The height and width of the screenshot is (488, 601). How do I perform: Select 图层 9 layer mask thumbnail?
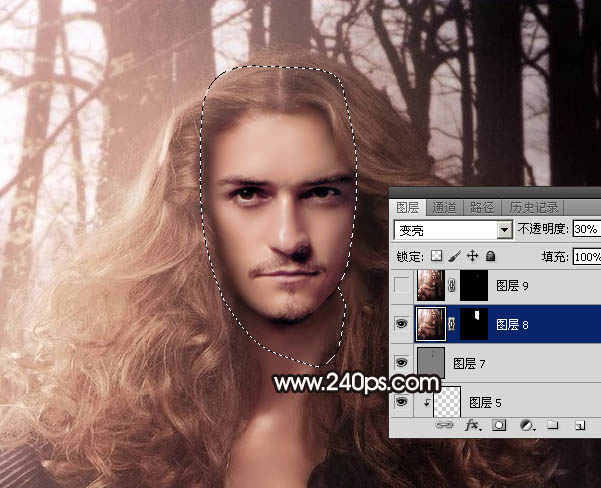click(474, 285)
